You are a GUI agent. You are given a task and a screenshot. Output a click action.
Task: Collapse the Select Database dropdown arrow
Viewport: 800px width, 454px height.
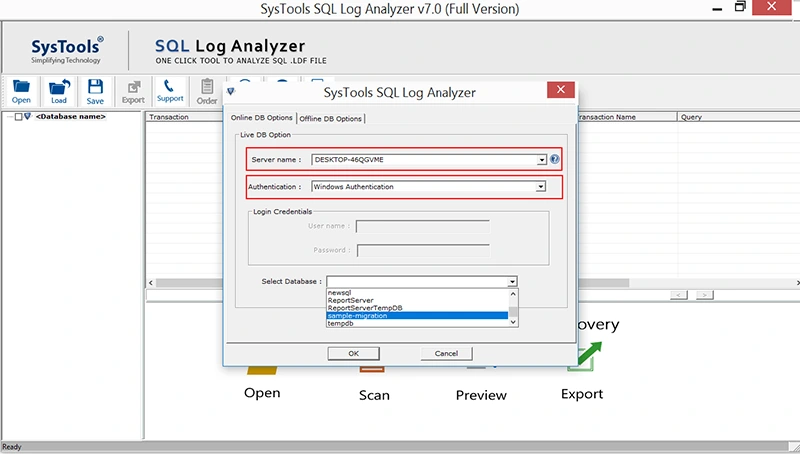(512, 282)
